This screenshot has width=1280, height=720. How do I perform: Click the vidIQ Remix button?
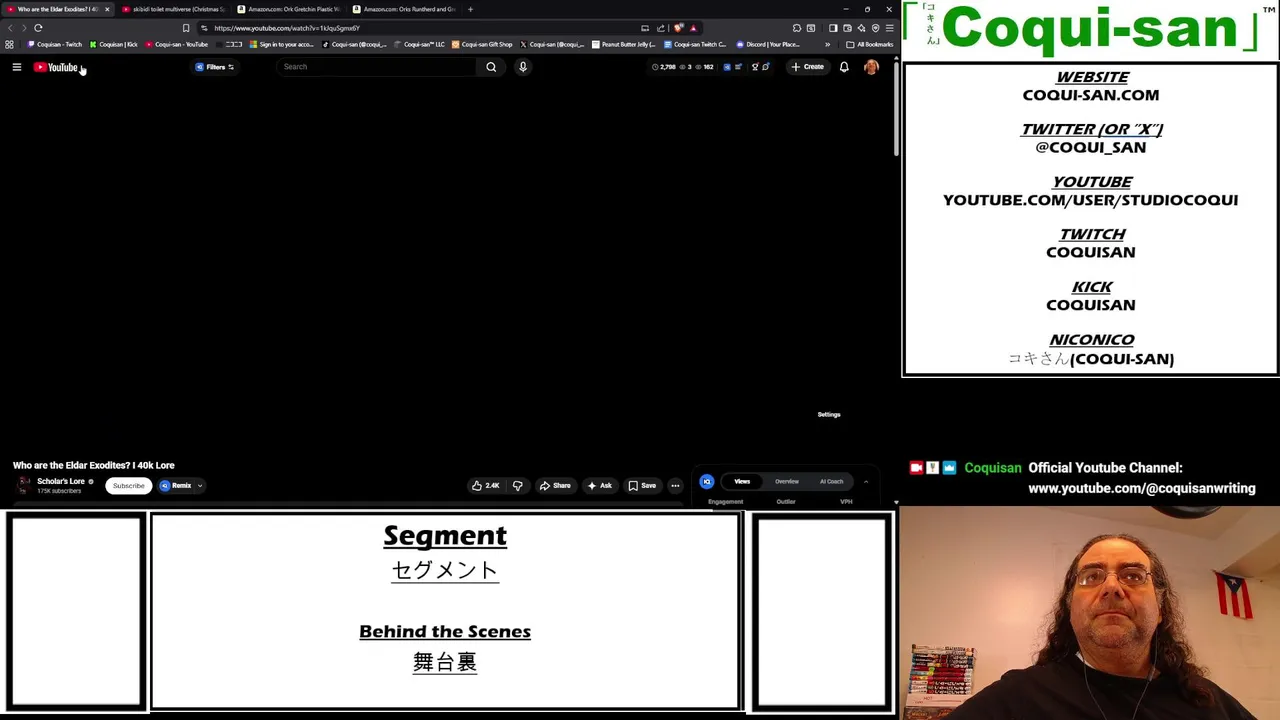(x=176, y=485)
